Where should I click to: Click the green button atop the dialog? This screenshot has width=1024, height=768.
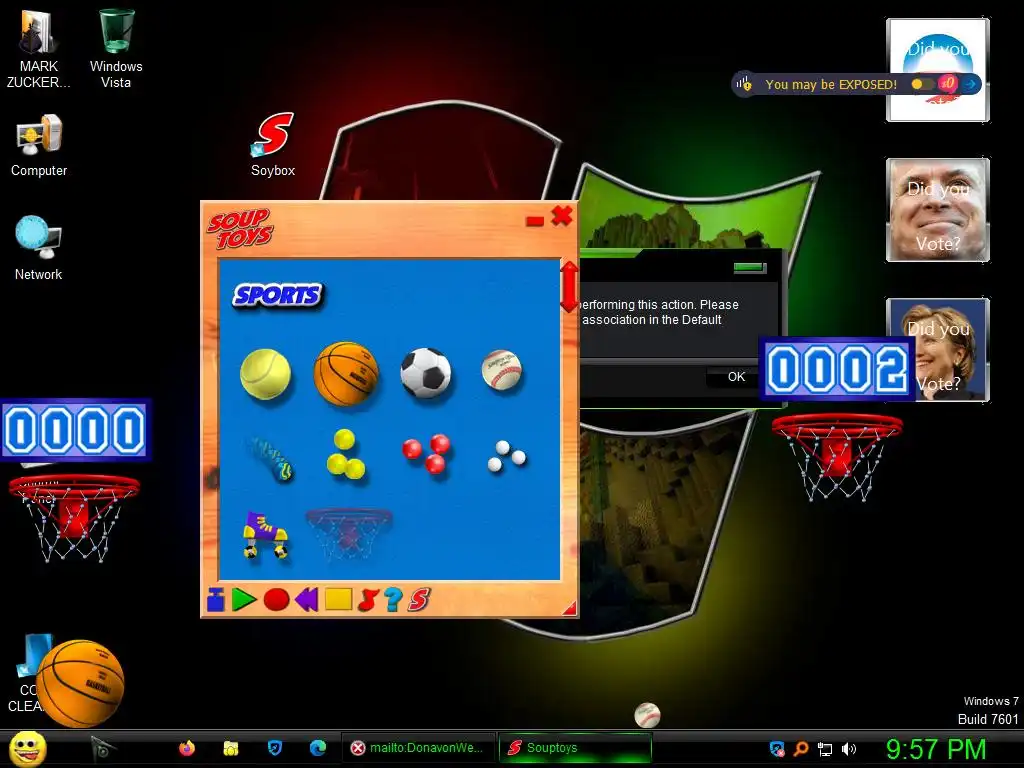(749, 268)
